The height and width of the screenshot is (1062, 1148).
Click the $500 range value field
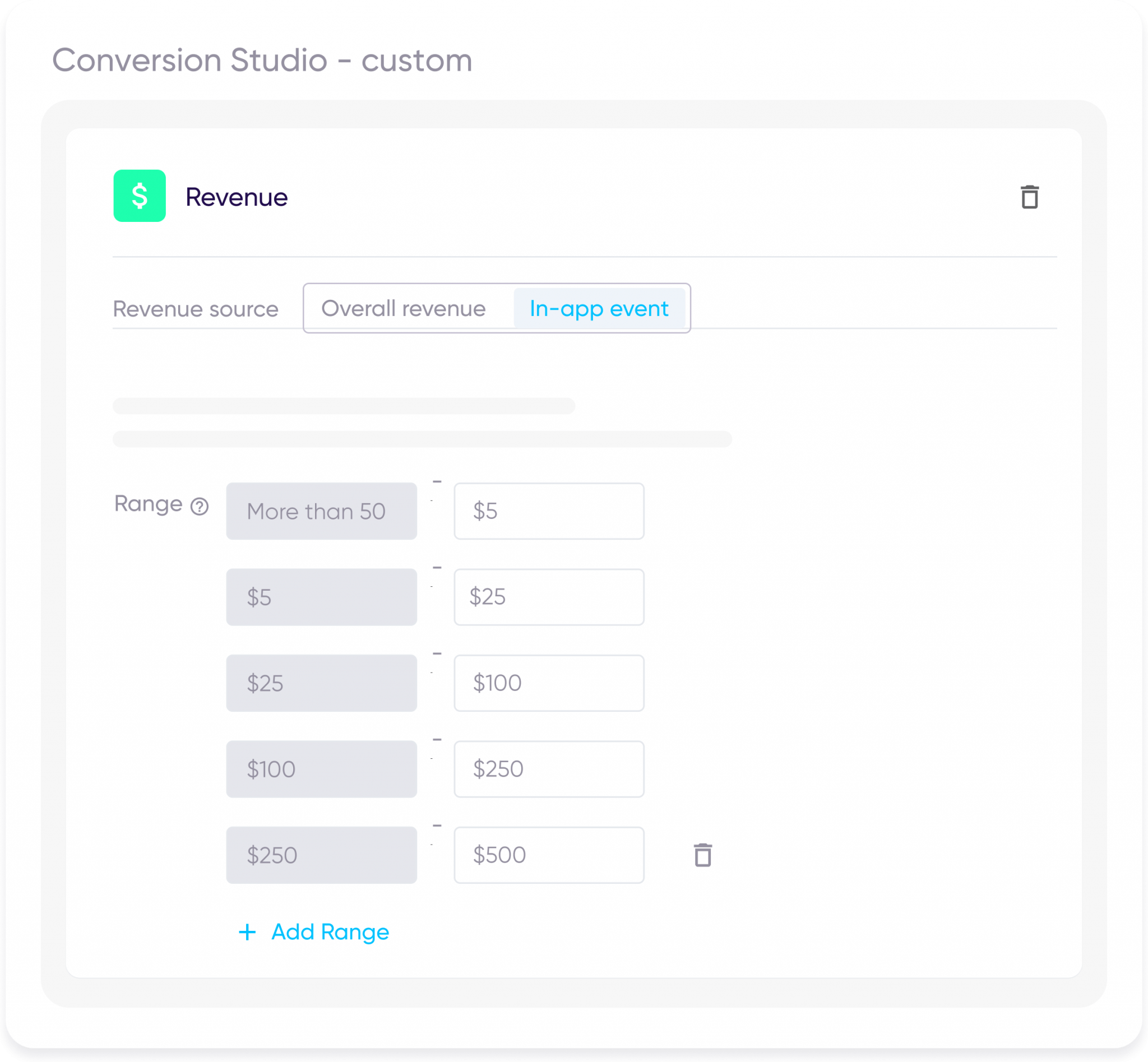coord(548,855)
